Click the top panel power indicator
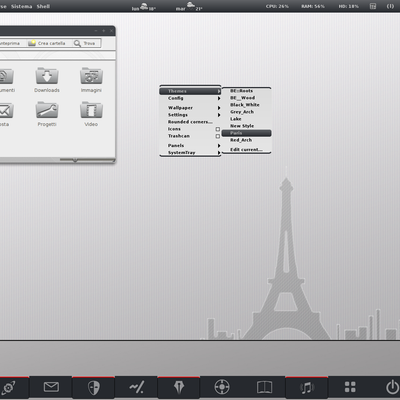 click(x=390, y=6)
